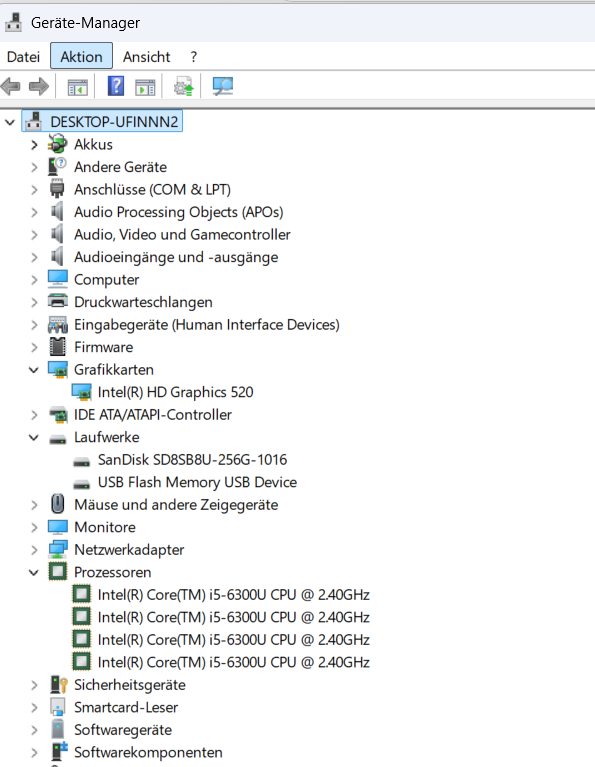Expand the Sicherheitsgeräte category
The height and width of the screenshot is (767, 595).
34,685
